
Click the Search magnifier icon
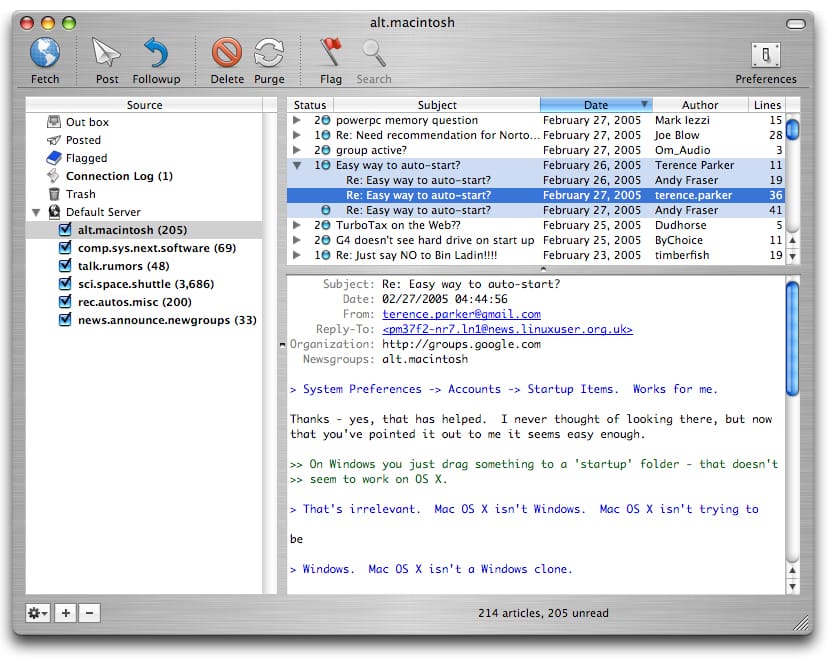pyautogui.click(x=374, y=52)
